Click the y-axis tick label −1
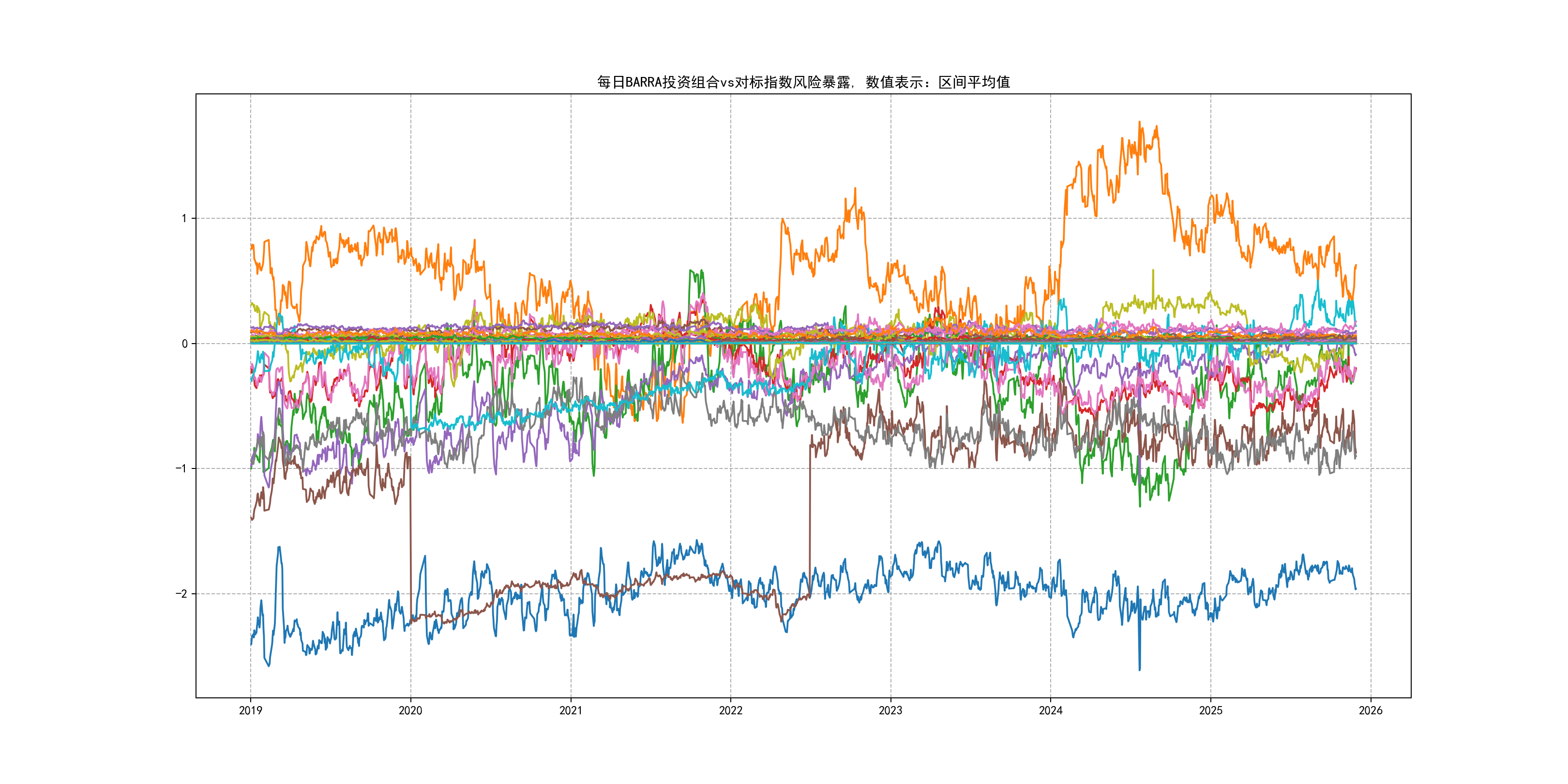This screenshot has width=1568, height=784. (x=181, y=468)
